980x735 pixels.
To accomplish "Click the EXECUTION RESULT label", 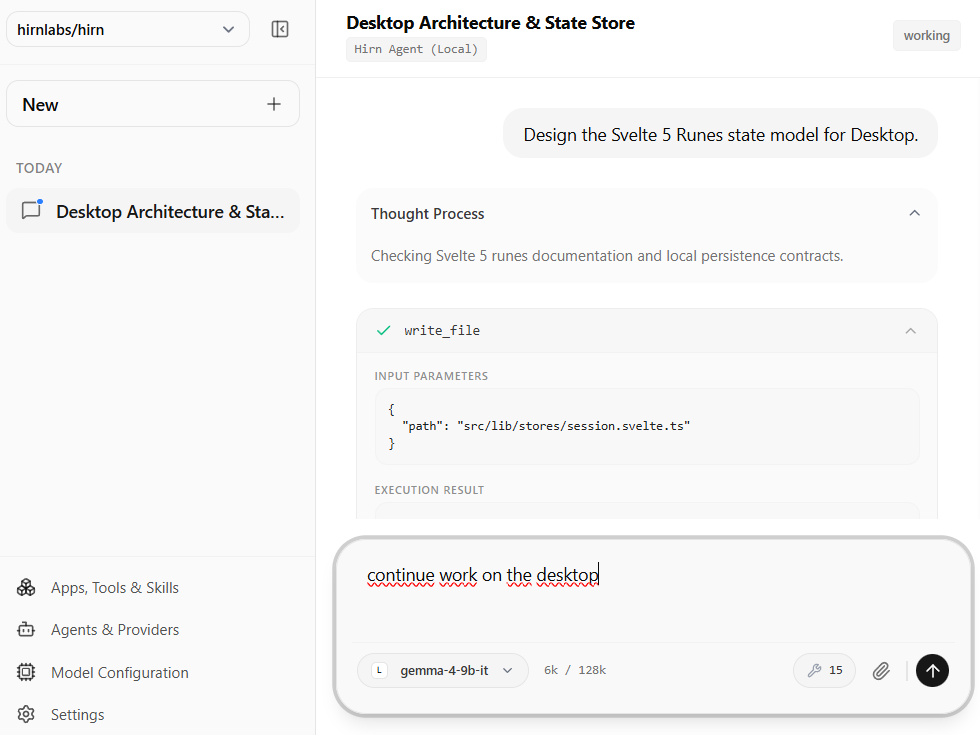I will click(x=429, y=490).
